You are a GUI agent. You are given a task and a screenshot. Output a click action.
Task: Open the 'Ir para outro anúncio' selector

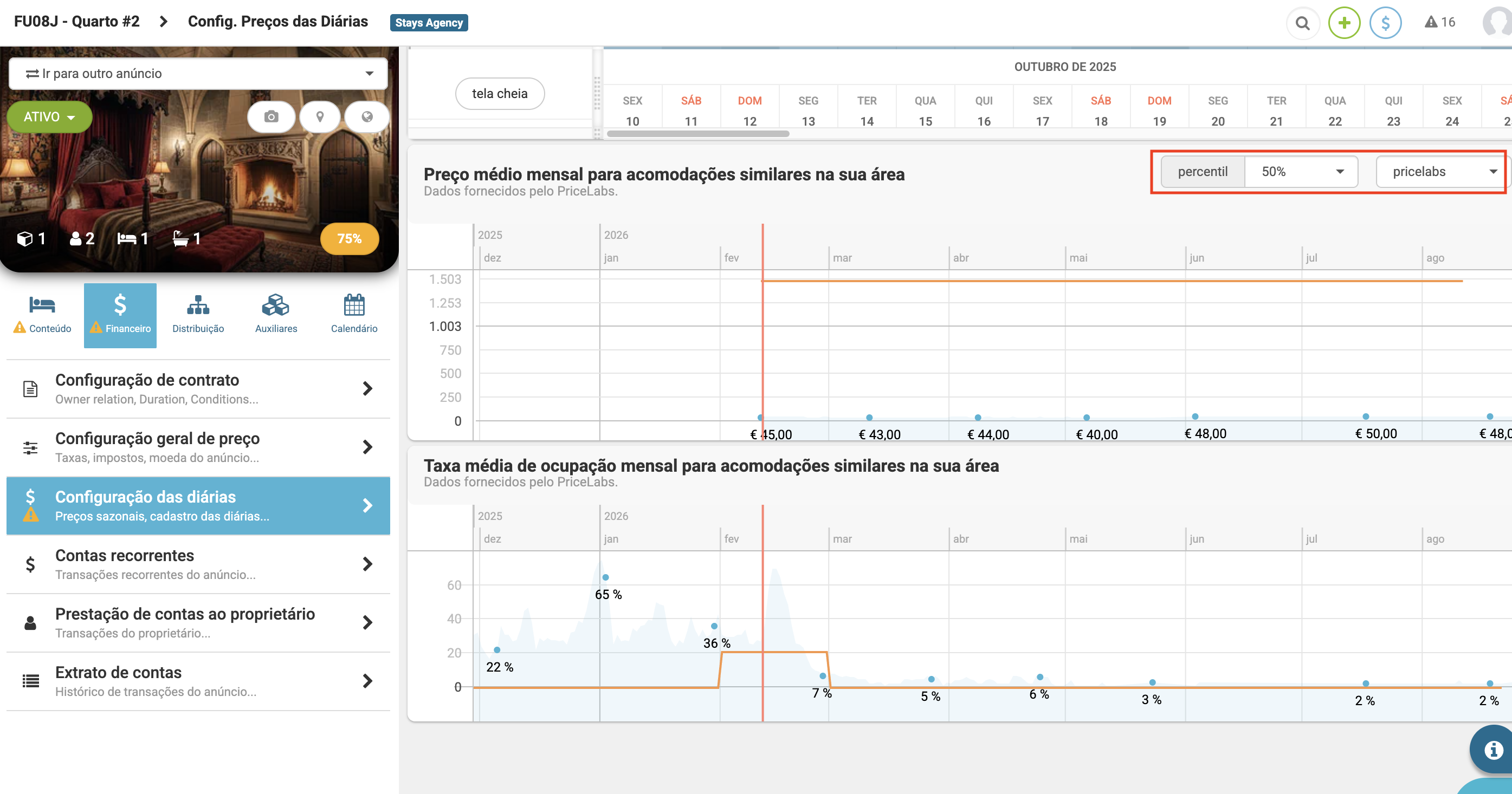198,73
